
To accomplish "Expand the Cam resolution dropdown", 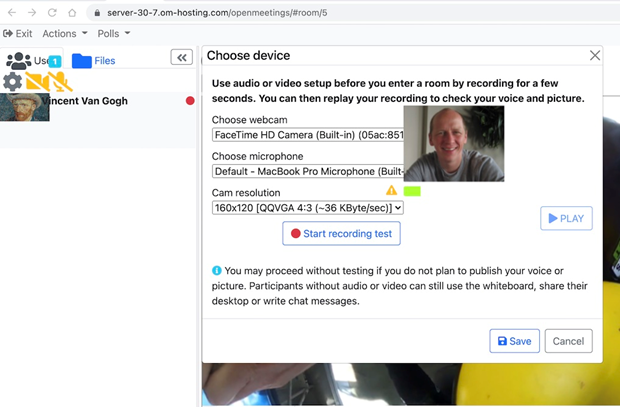I will 308,208.
